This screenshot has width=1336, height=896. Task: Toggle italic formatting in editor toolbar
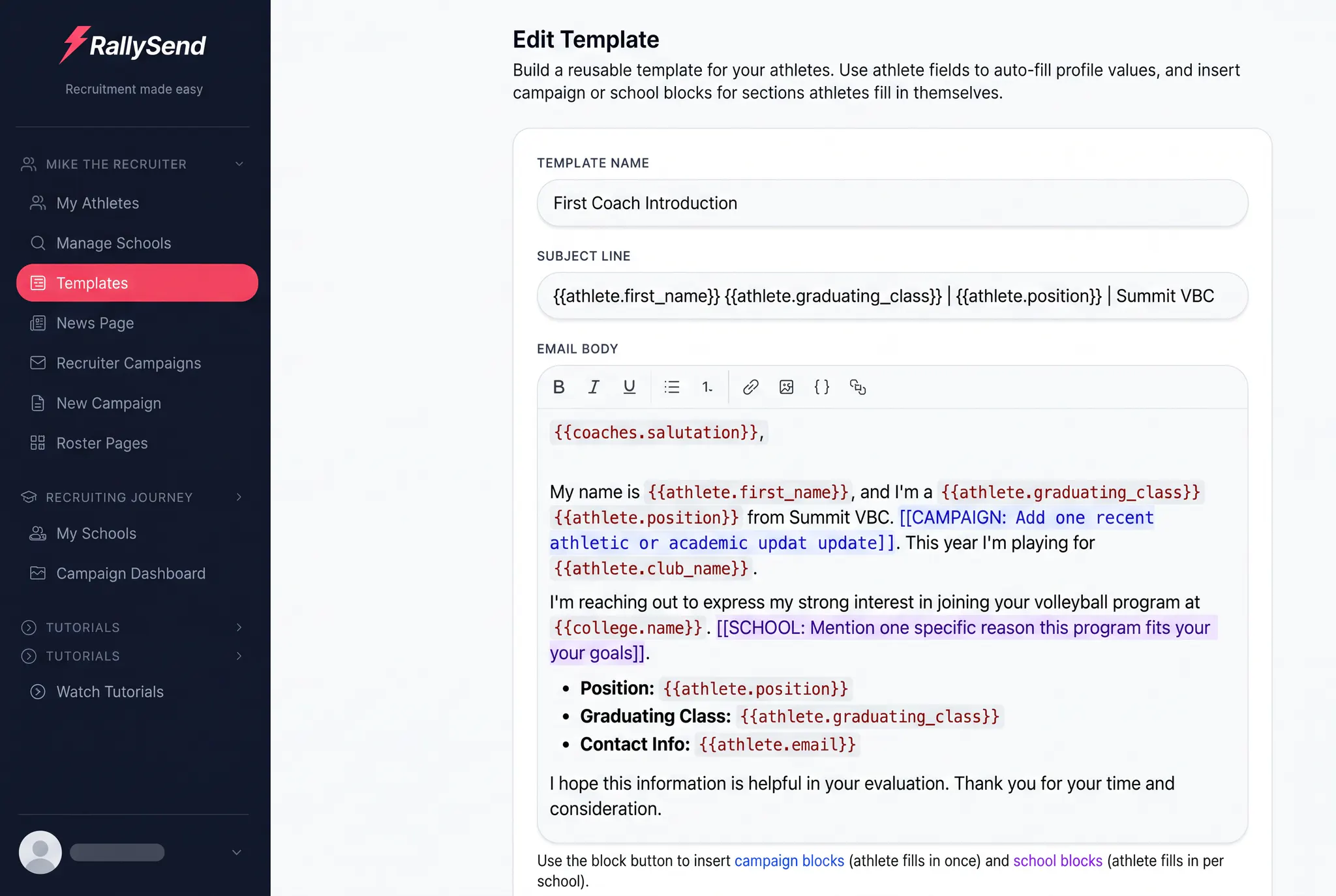coord(594,387)
